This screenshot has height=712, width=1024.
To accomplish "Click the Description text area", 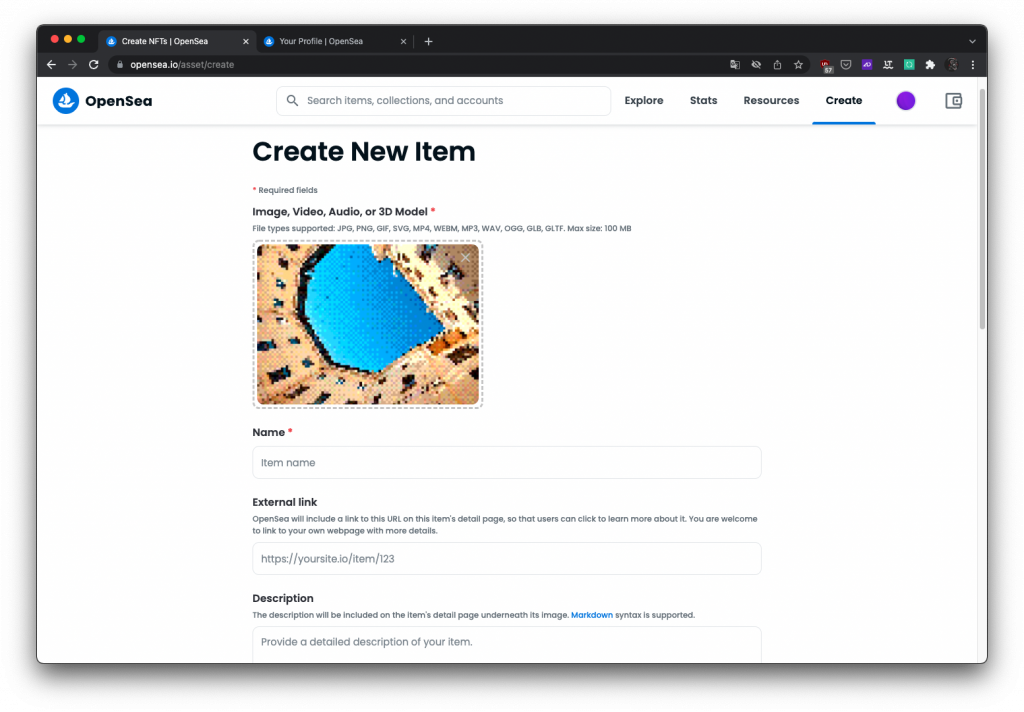I will (507, 645).
